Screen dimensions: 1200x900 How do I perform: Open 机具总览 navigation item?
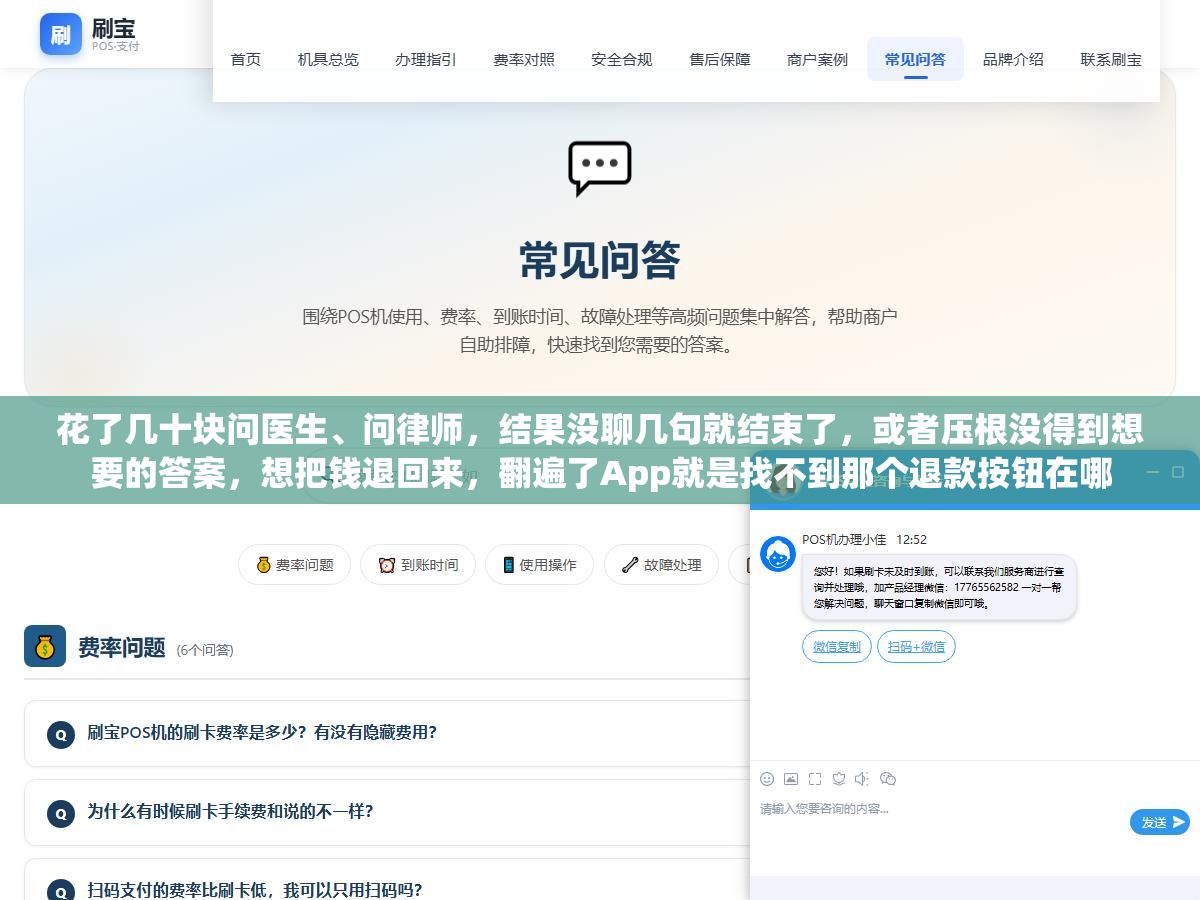(x=328, y=59)
